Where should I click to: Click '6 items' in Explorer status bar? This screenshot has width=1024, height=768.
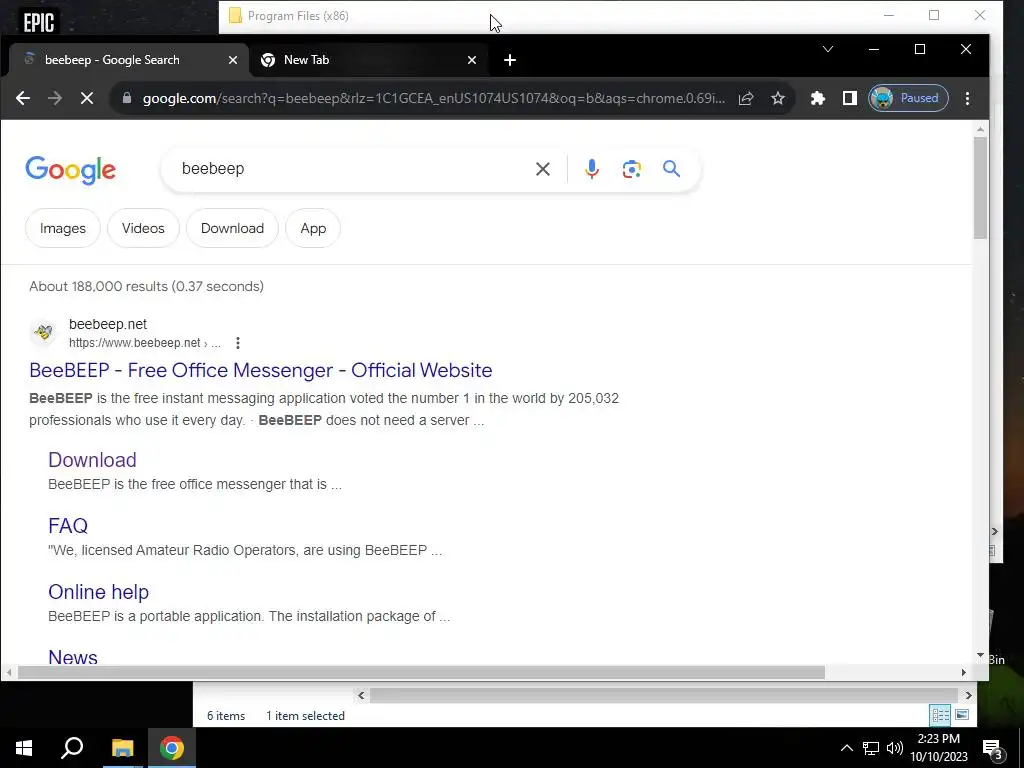226,716
